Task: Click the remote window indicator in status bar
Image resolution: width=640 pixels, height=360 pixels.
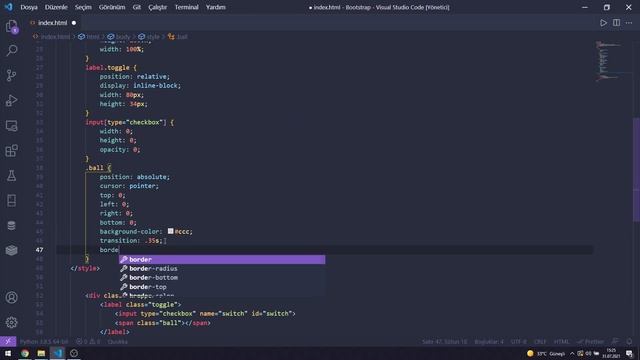Action: click(8, 342)
